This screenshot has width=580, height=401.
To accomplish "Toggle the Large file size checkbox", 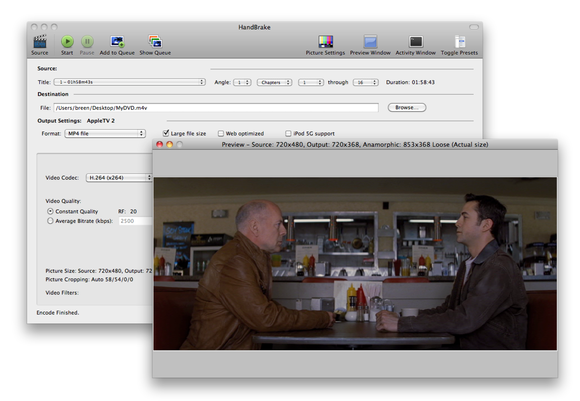I will (166, 133).
